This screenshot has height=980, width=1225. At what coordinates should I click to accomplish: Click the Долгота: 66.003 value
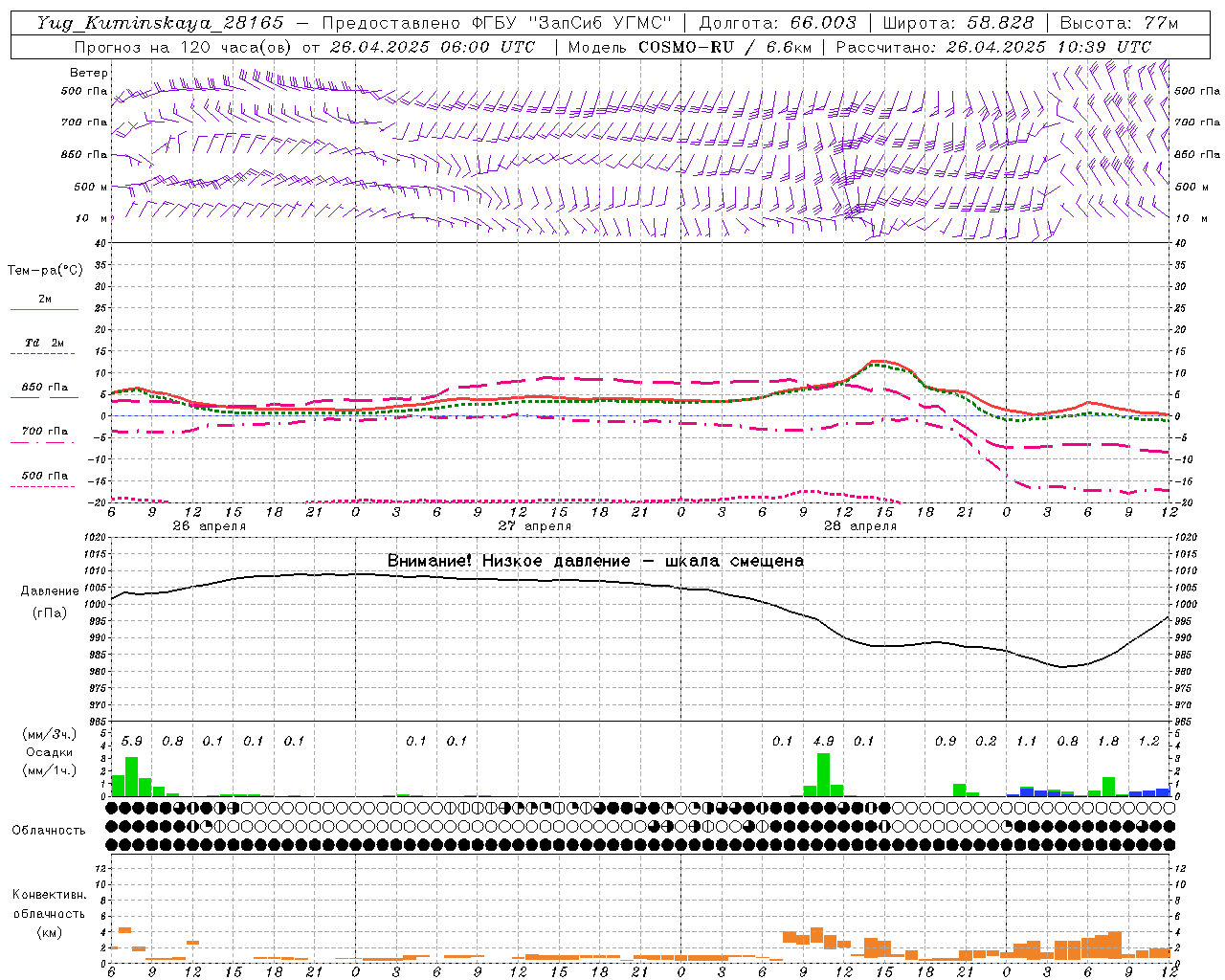coord(778,23)
